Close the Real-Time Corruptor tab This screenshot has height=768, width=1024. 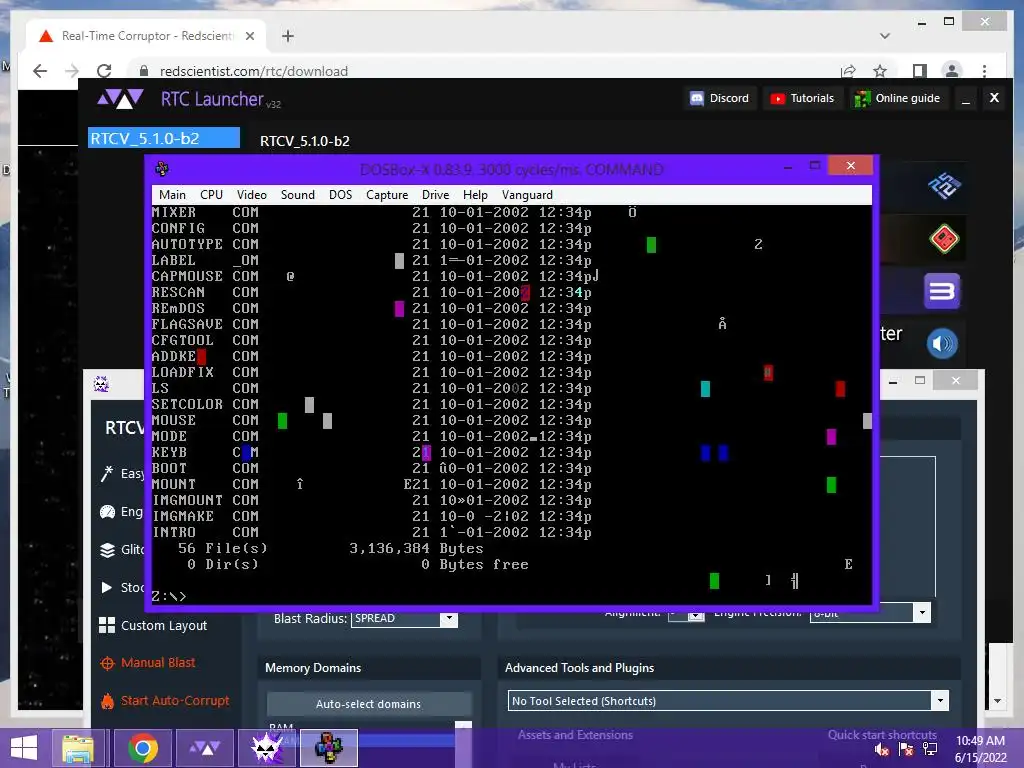[249, 36]
